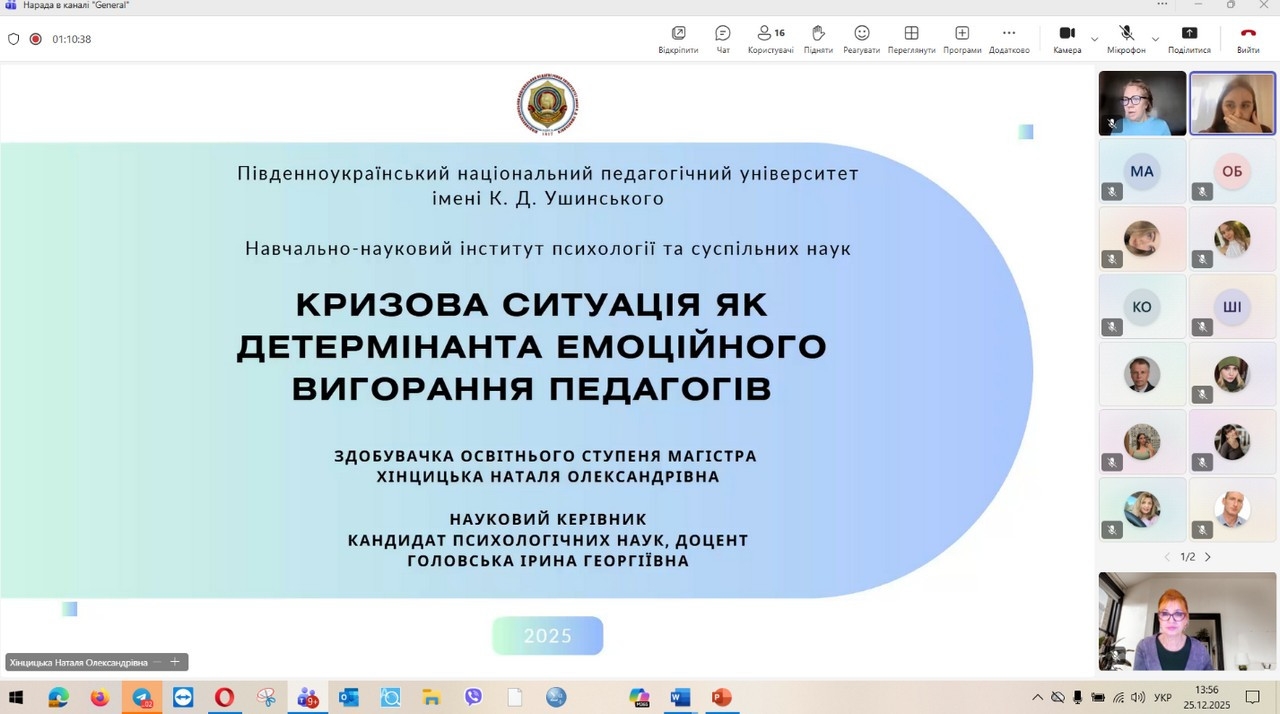Open the Програми apps button
This screenshot has height=714, width=1280.
coord(961,39)
